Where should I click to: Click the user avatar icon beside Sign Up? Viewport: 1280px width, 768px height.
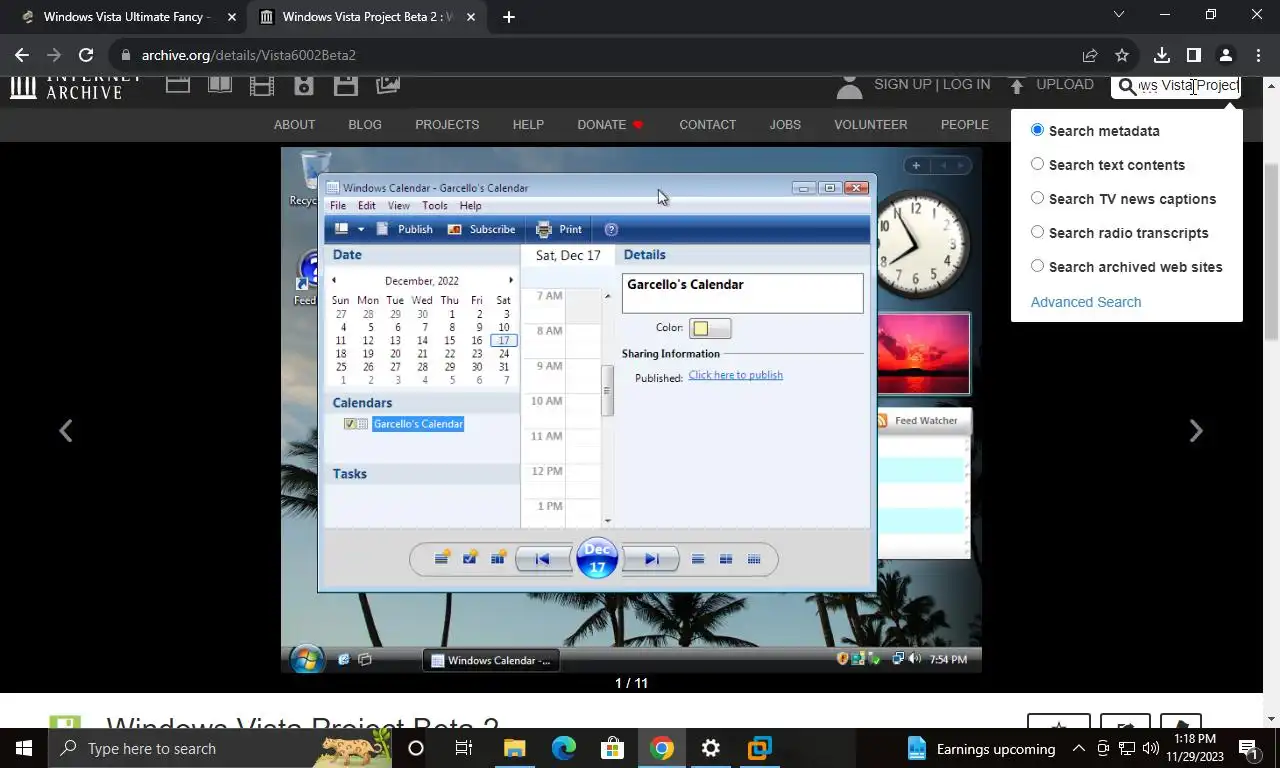click(x=849, y=87)
